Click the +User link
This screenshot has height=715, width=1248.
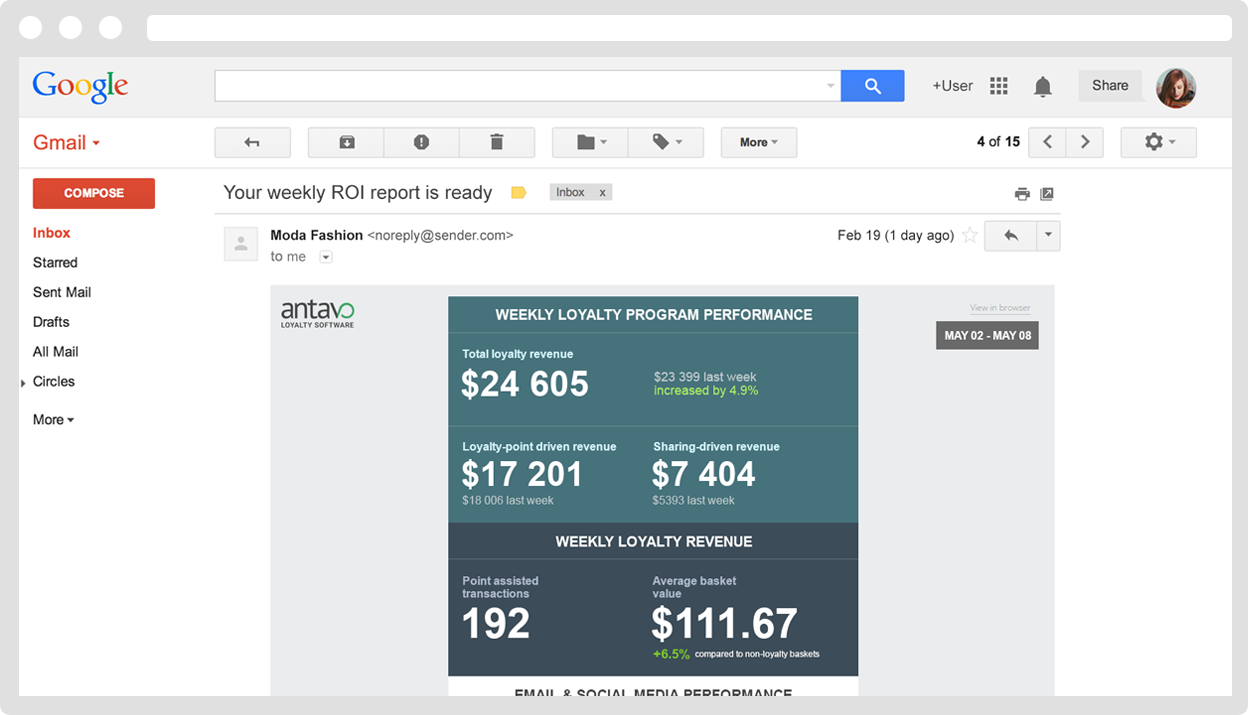point(952,86)
